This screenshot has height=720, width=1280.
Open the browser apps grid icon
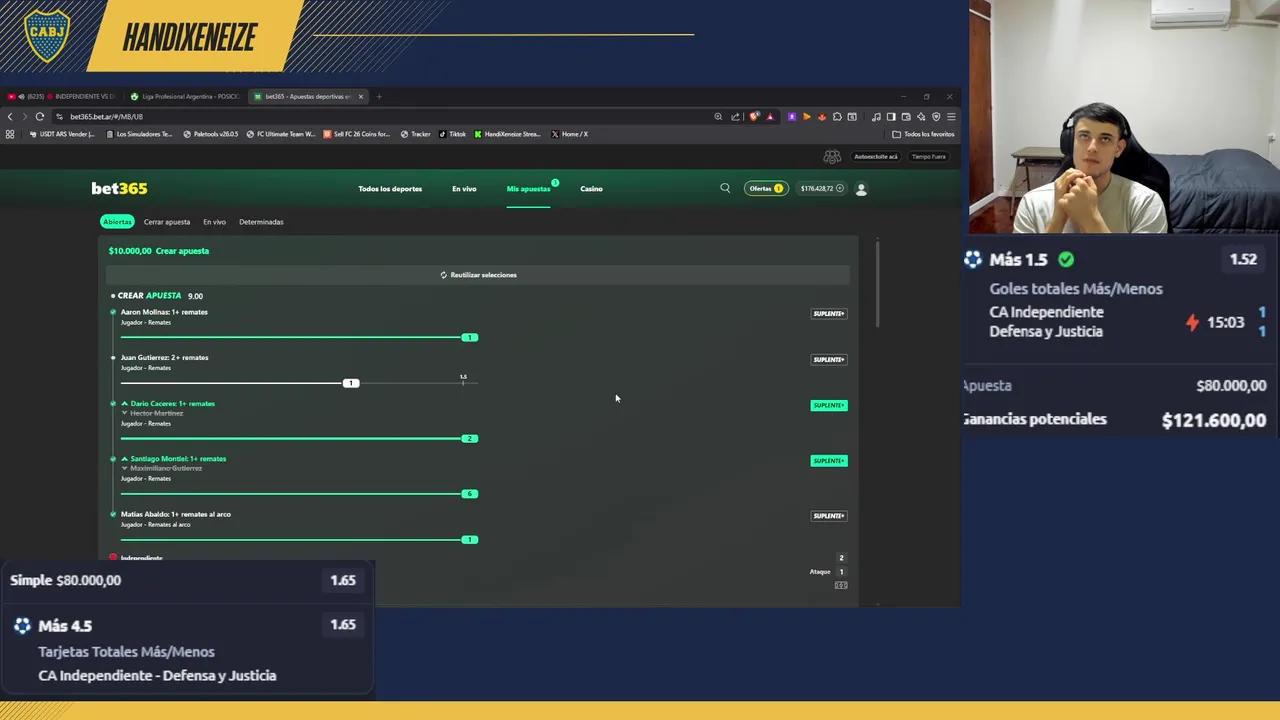[10, 134]
